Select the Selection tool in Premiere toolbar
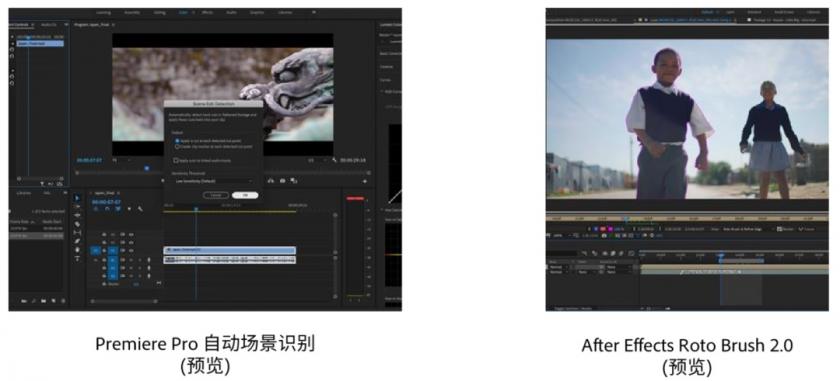The width and height of the screenshot is (840, 381). pos(78,198)
